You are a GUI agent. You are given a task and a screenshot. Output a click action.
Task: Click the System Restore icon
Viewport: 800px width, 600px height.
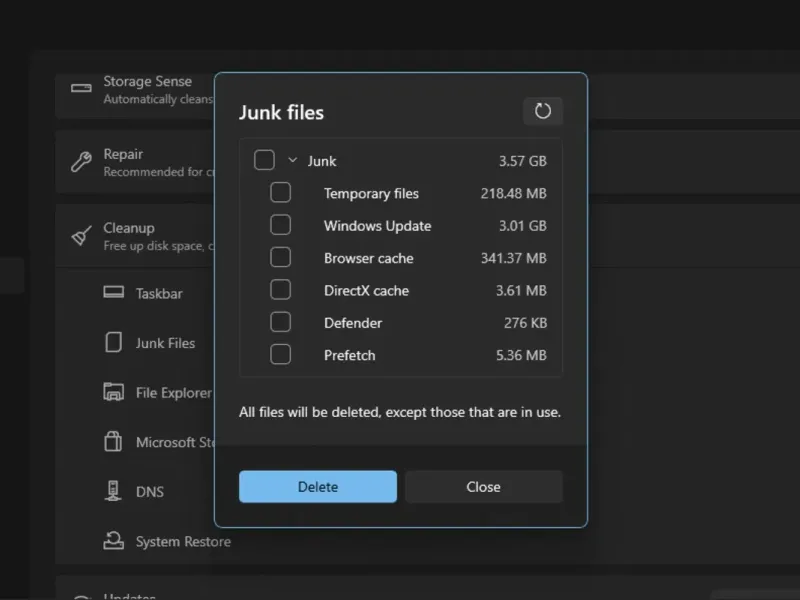tap(113, 540)
